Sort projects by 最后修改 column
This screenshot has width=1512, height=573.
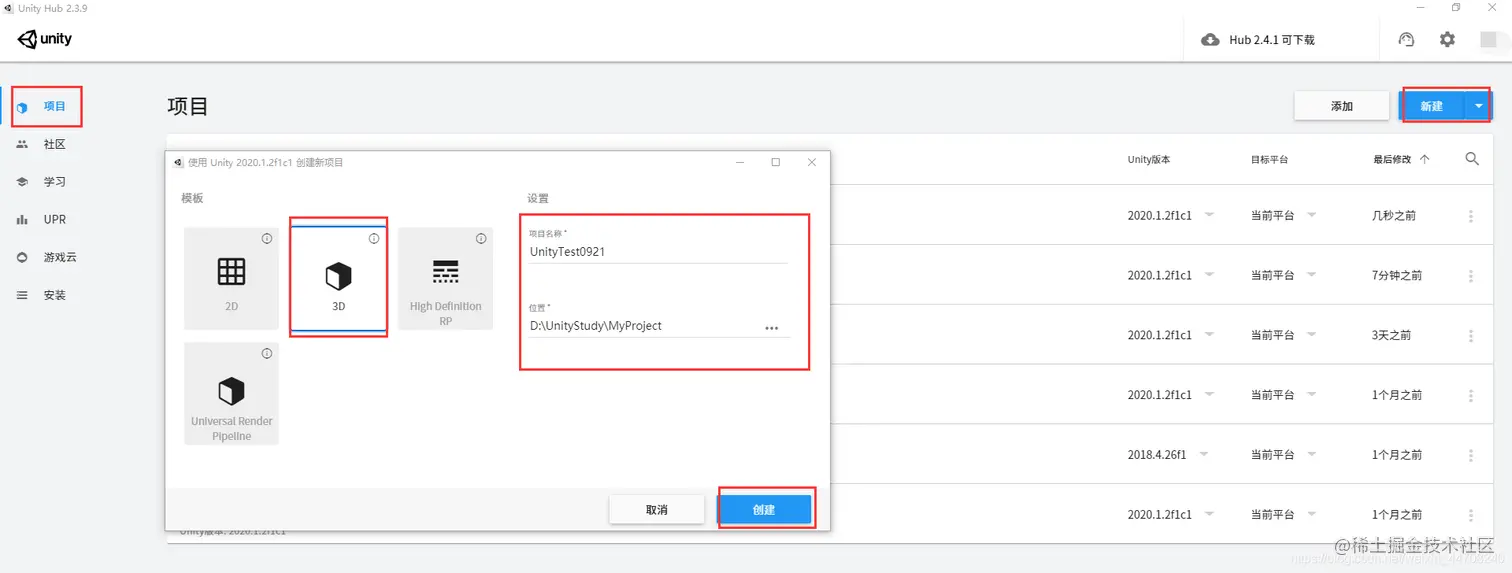1401,159
